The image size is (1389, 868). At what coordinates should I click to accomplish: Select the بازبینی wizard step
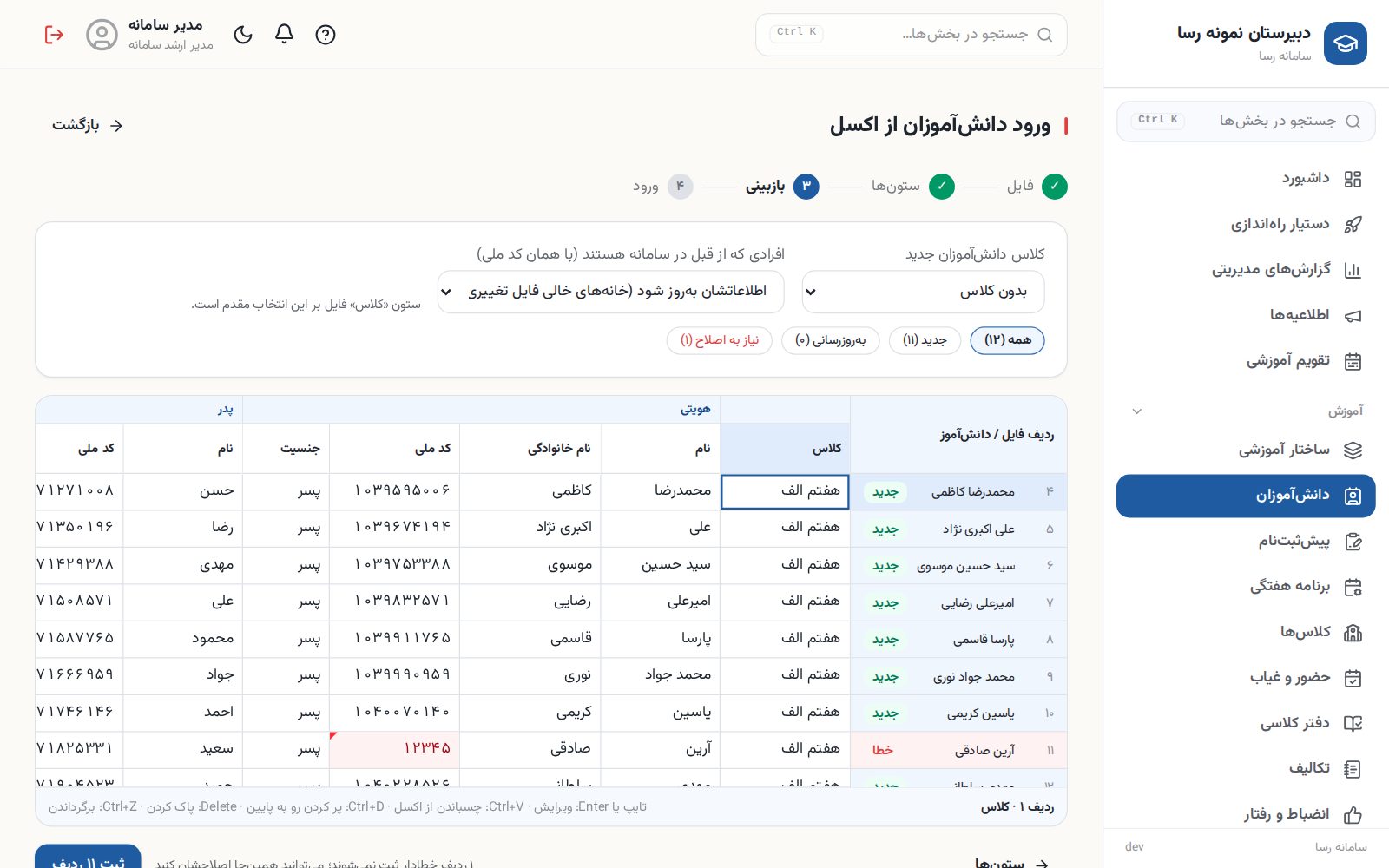[782, 187]
